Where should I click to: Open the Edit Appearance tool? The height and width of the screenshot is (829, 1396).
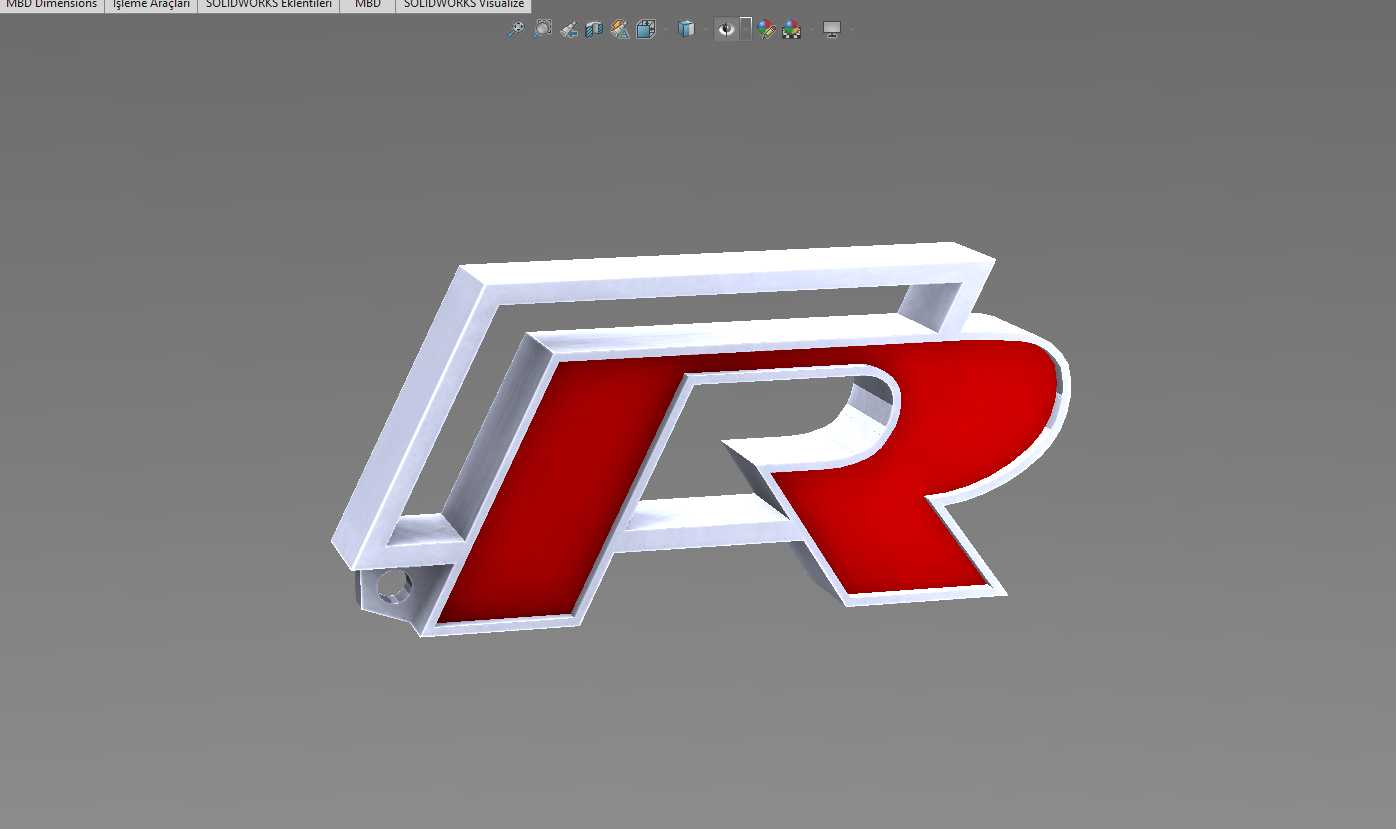click(x=767, y=29)
